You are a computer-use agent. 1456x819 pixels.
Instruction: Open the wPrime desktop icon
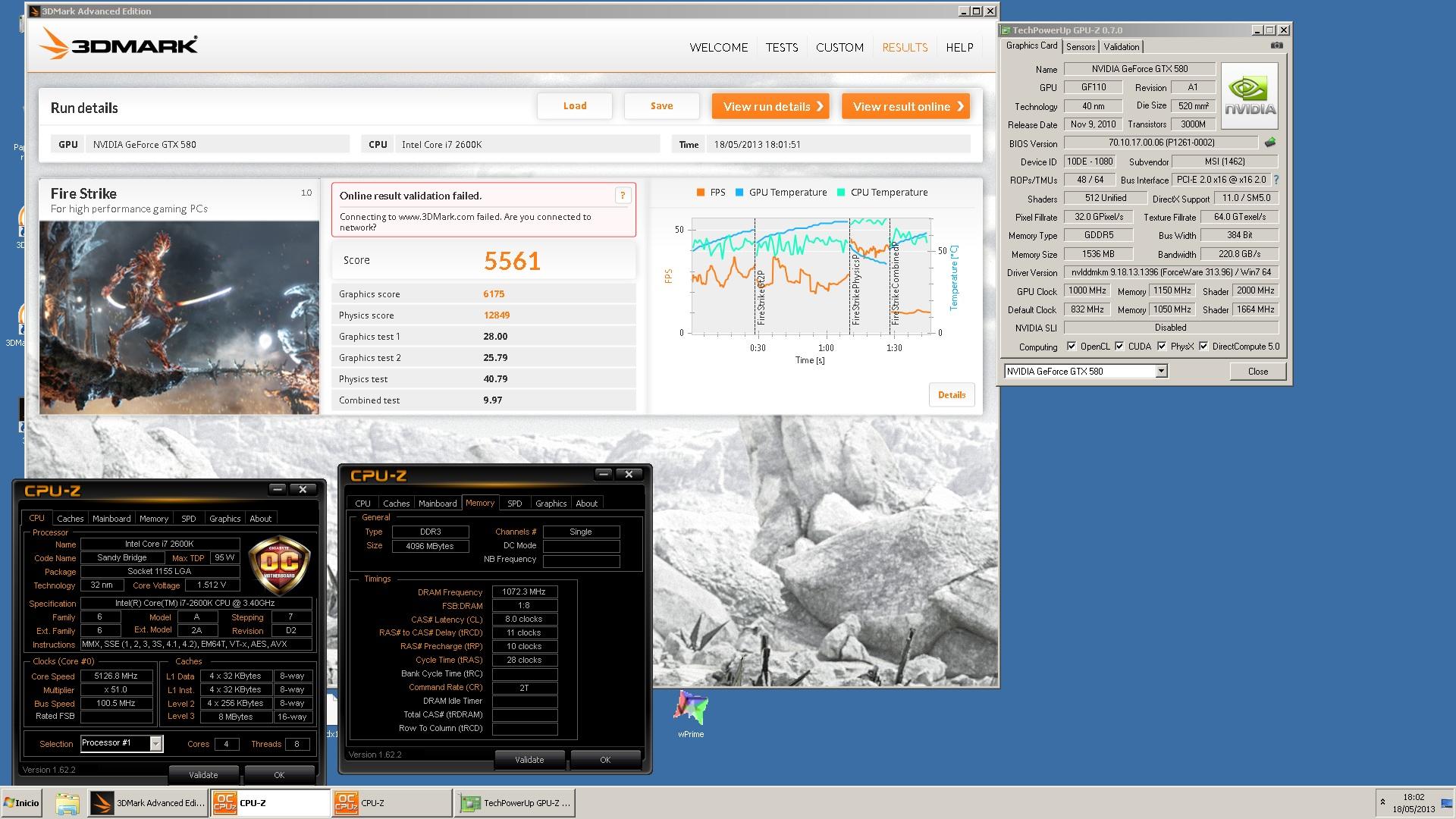[x=691, y=714]
